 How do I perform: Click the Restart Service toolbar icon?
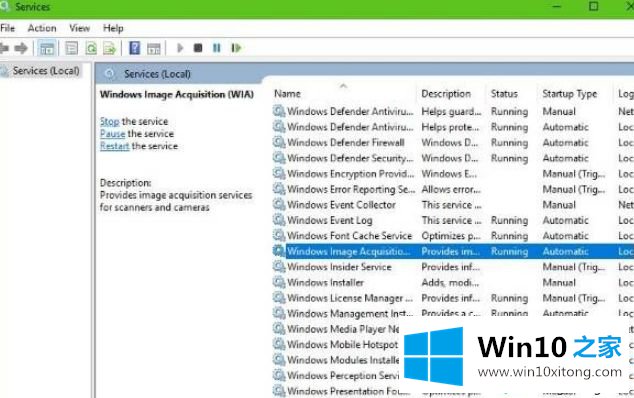click(x=236, y=48)
